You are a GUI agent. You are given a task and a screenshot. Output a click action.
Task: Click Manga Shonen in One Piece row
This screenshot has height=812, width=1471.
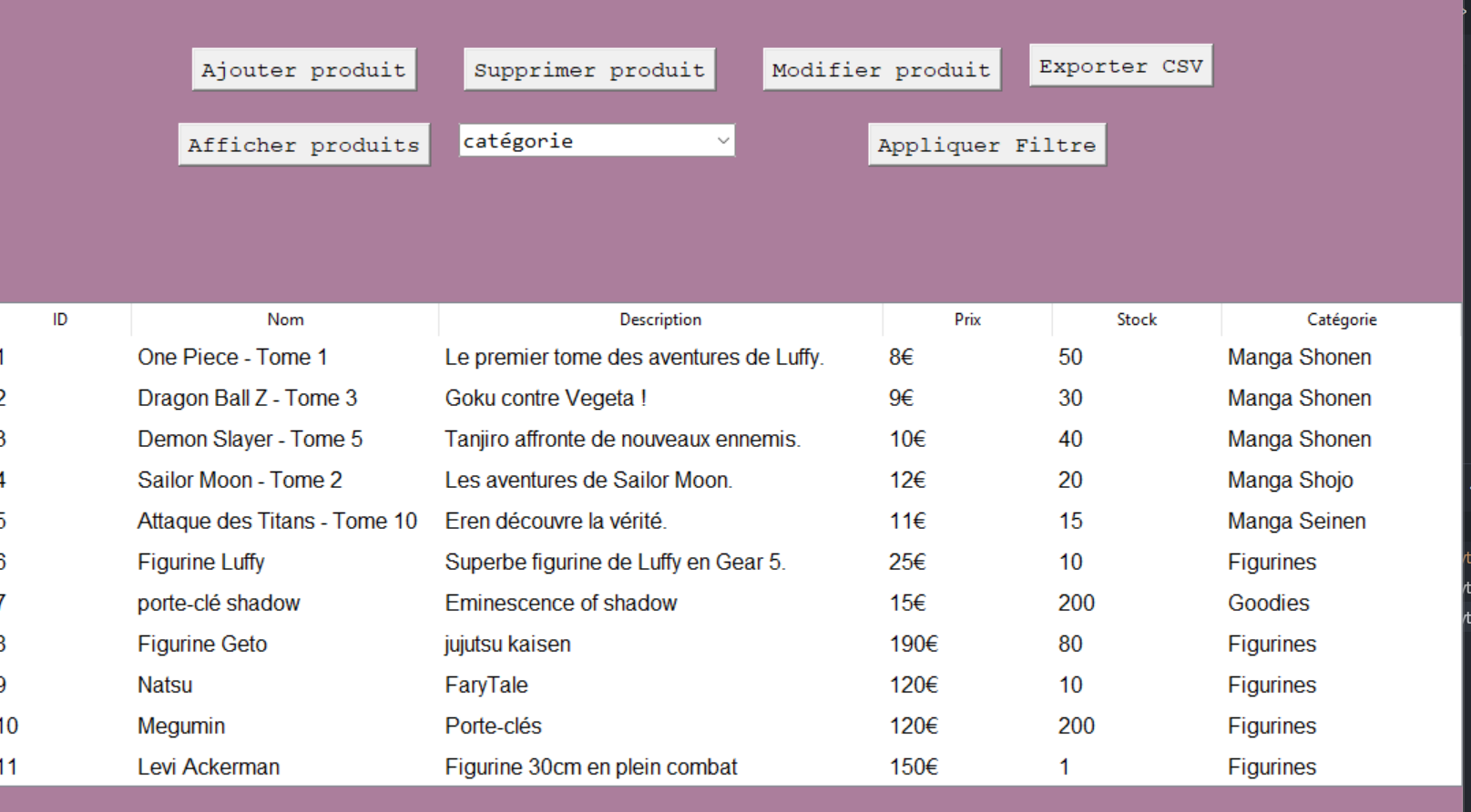click(1299, 357)
